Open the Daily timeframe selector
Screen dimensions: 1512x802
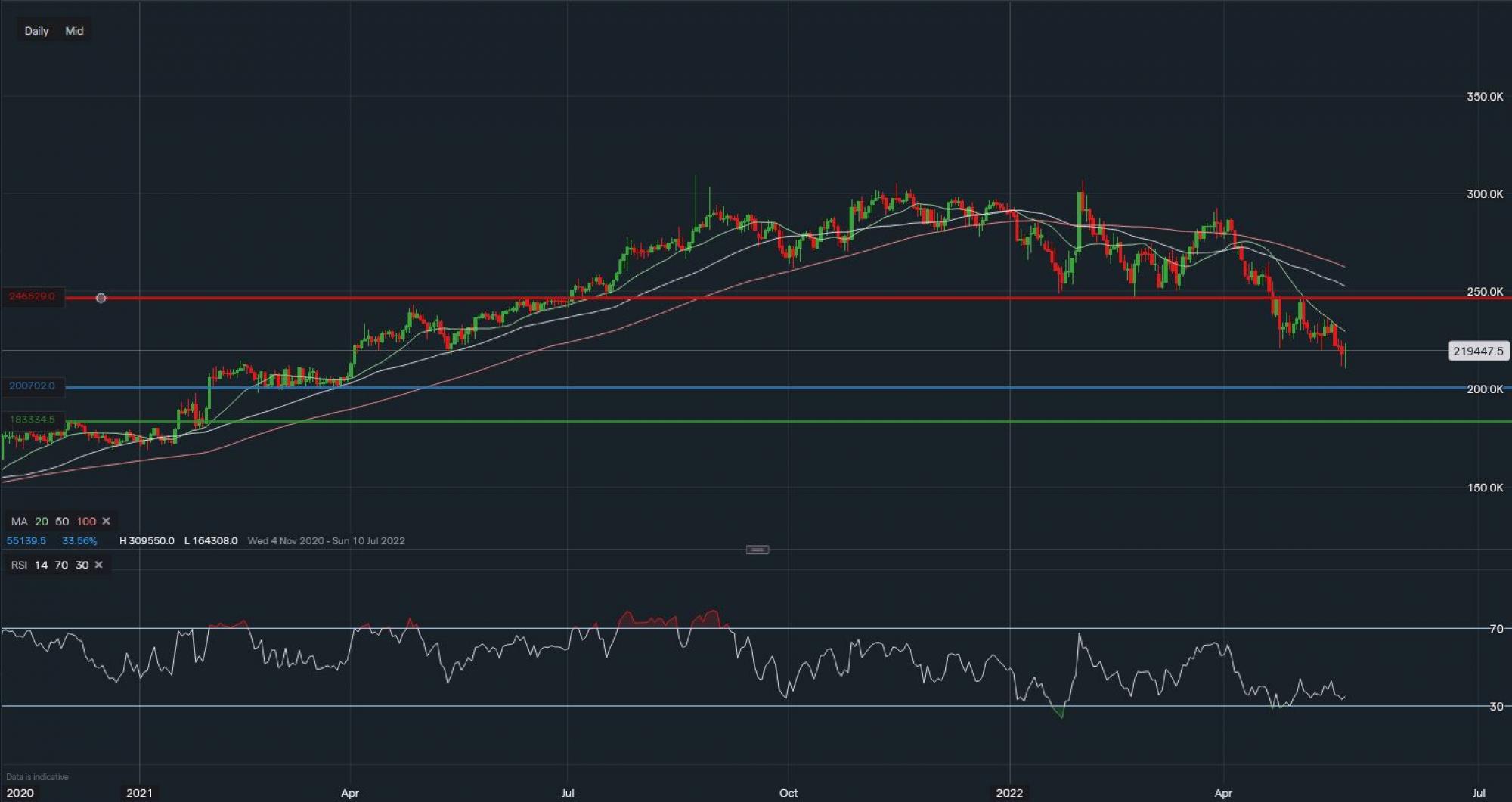(36, 31)
